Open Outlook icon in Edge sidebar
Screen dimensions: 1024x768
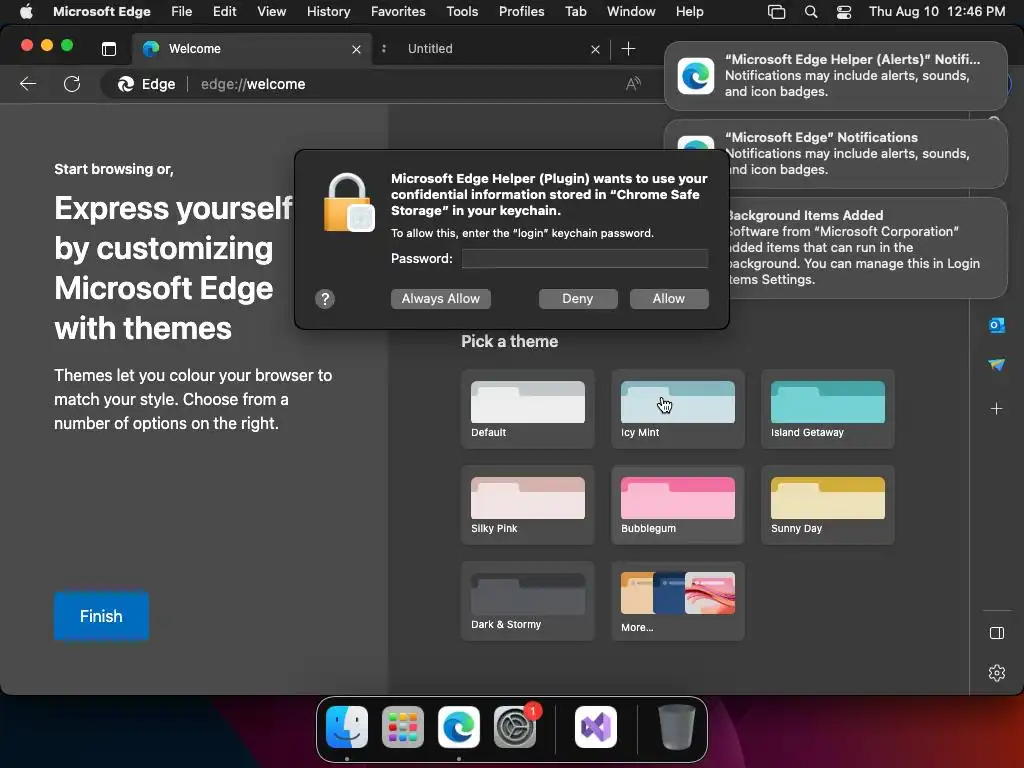click(x=997, y=325)
